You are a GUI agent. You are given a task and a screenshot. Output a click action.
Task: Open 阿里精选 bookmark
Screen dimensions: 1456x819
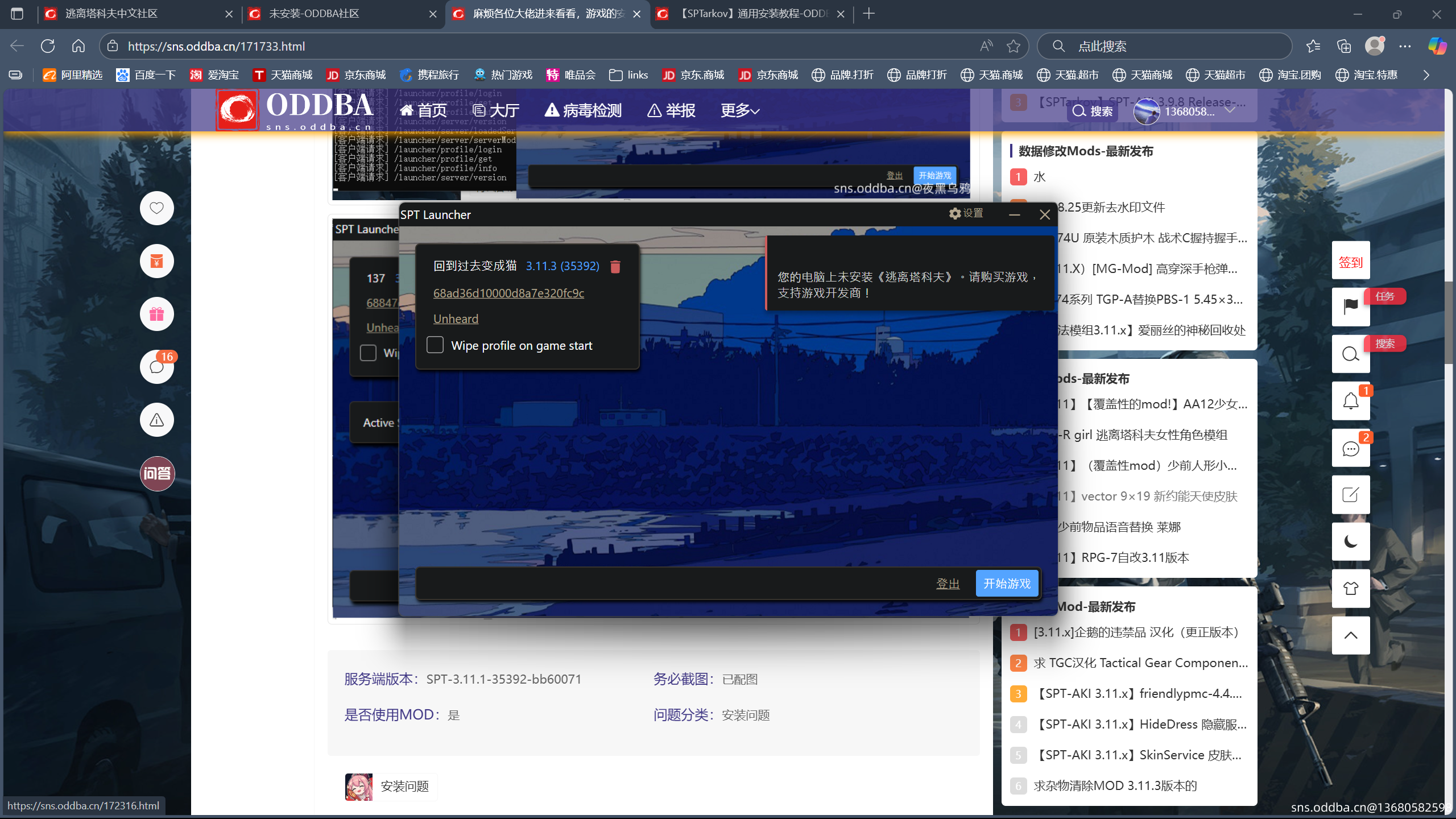(x=73, y=75)
